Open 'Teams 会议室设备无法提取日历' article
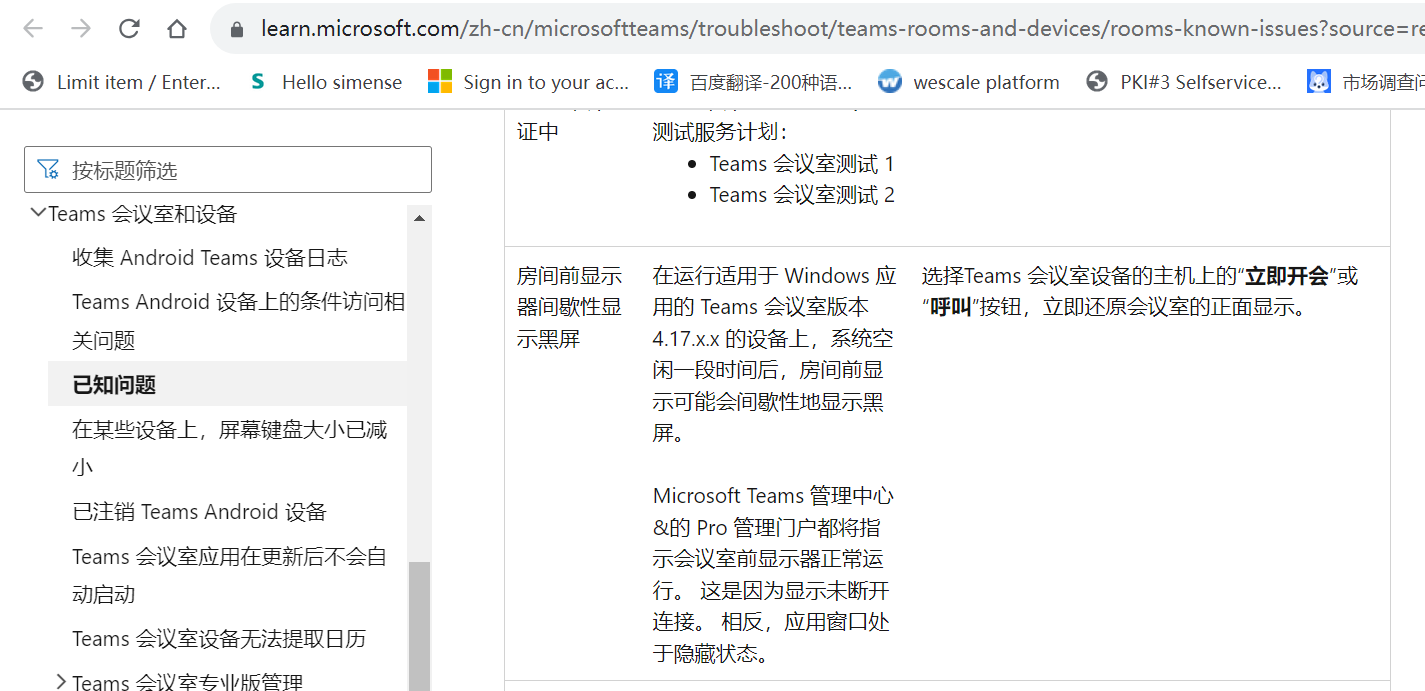This screenshot has width=1425, height=691. coord(219,639)
